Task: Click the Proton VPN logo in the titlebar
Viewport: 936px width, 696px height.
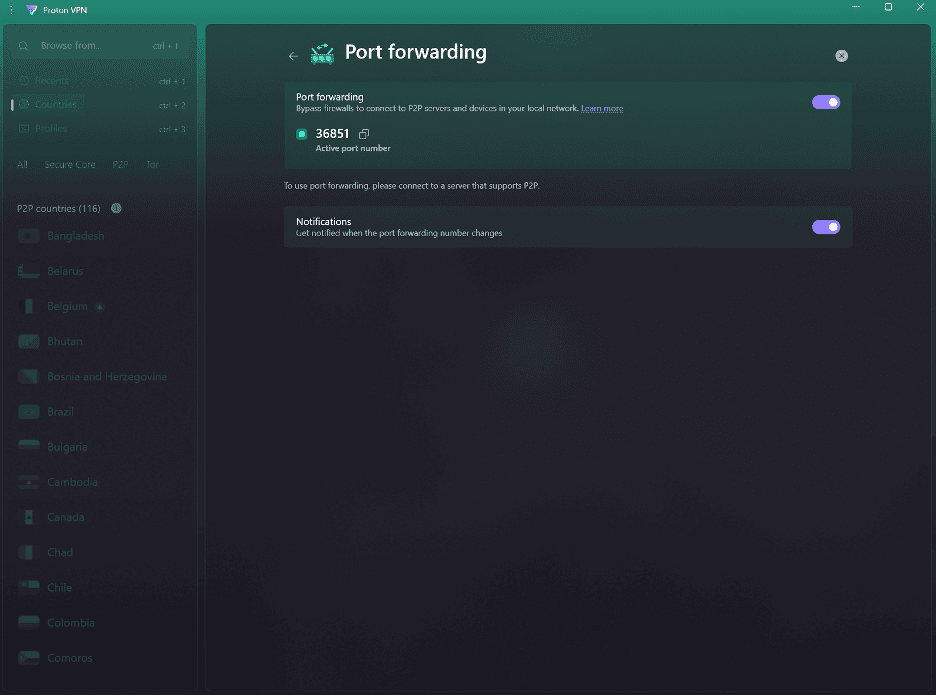Action: coord(33,9)
